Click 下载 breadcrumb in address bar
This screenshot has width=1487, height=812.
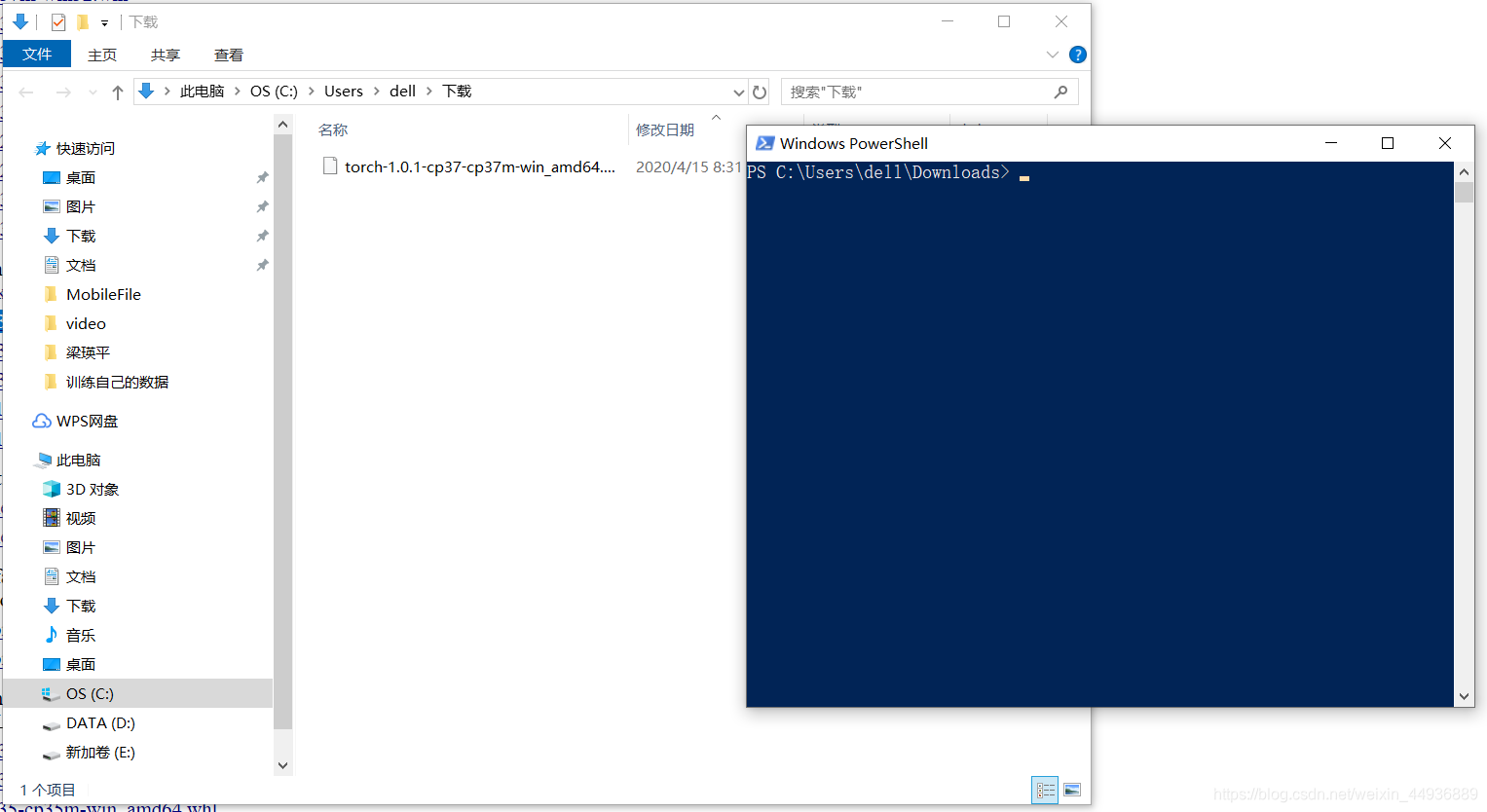(457, 91)
